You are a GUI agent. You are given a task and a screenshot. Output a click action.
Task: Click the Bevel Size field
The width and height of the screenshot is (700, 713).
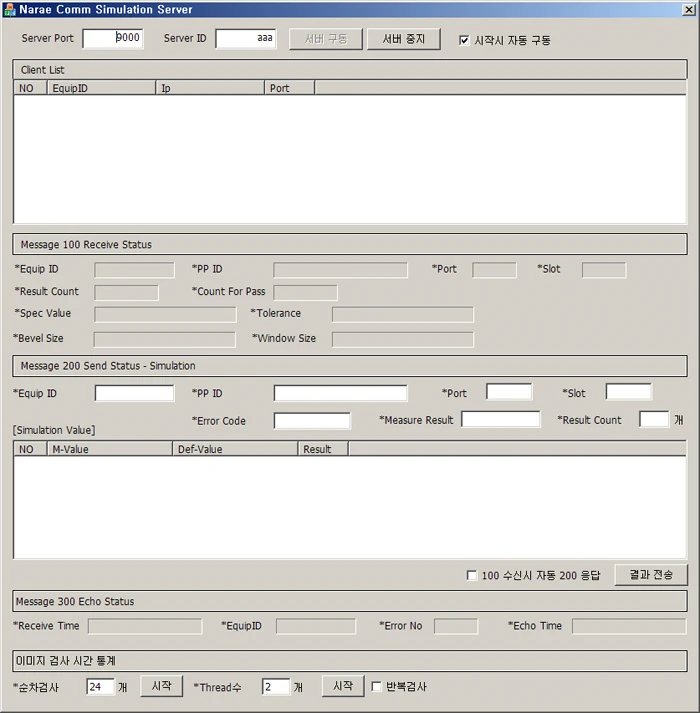[165, 340]
